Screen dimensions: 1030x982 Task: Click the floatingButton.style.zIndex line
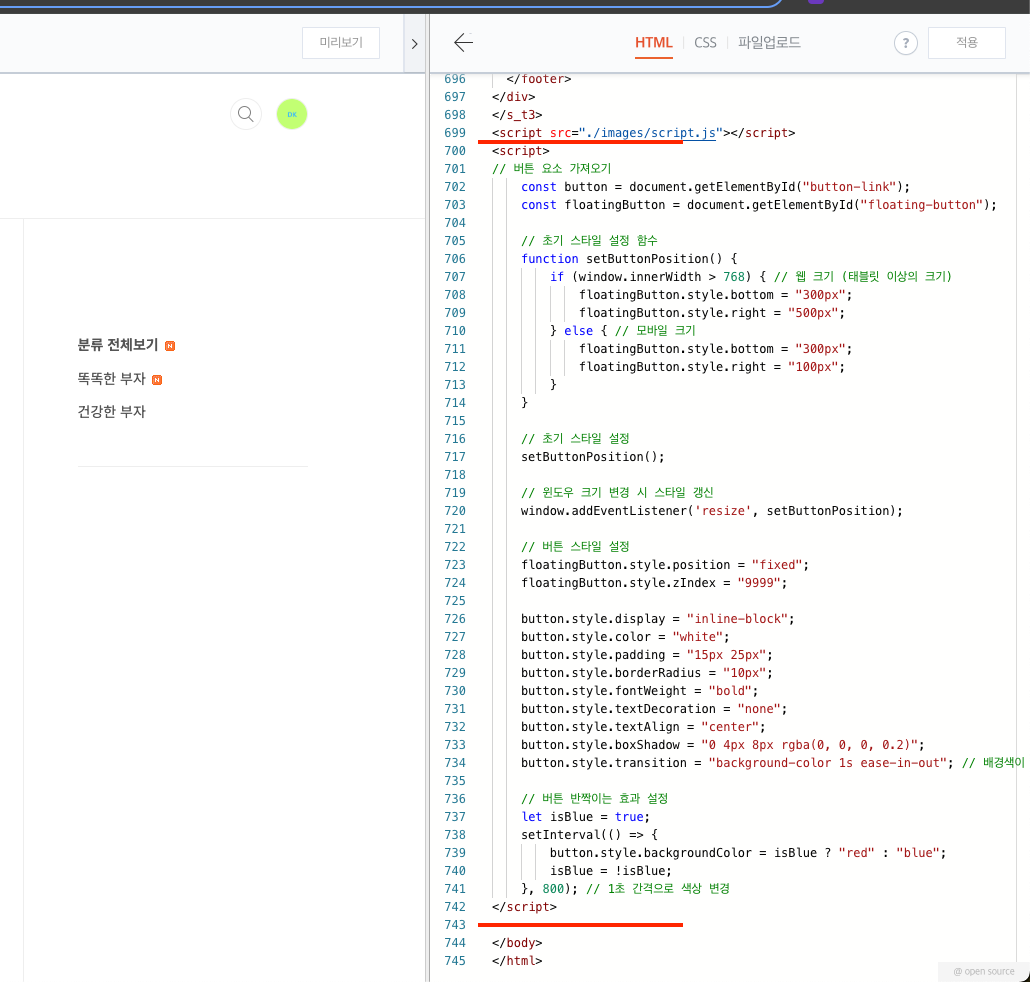[x=654, y=583]
